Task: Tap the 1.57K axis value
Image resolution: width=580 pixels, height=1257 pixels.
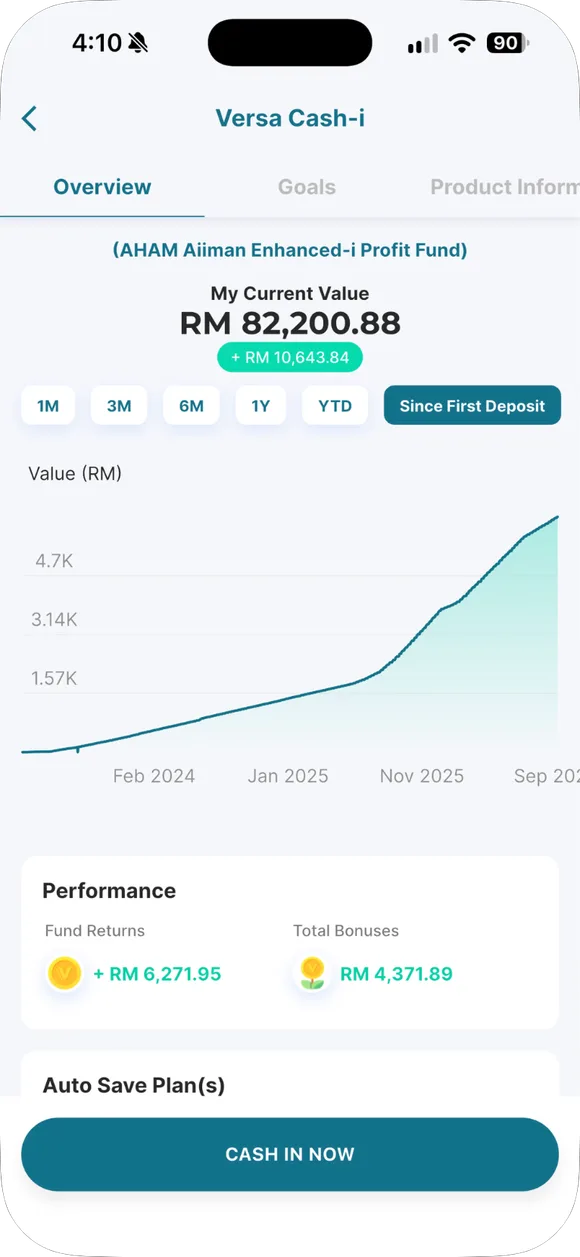Action: coord(54,679)
